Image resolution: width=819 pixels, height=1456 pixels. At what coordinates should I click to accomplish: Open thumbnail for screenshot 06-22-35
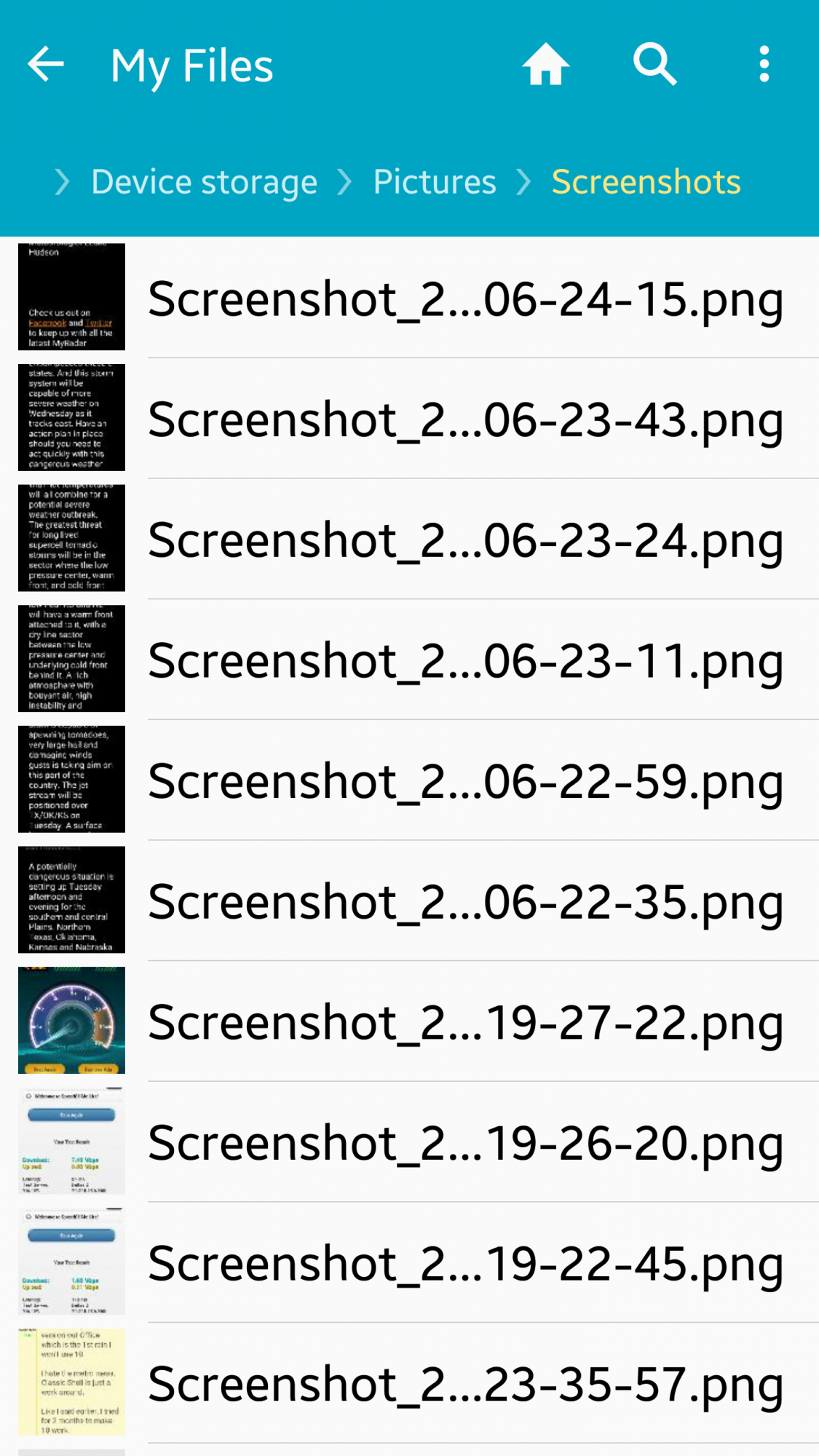[x=71, y=900]
